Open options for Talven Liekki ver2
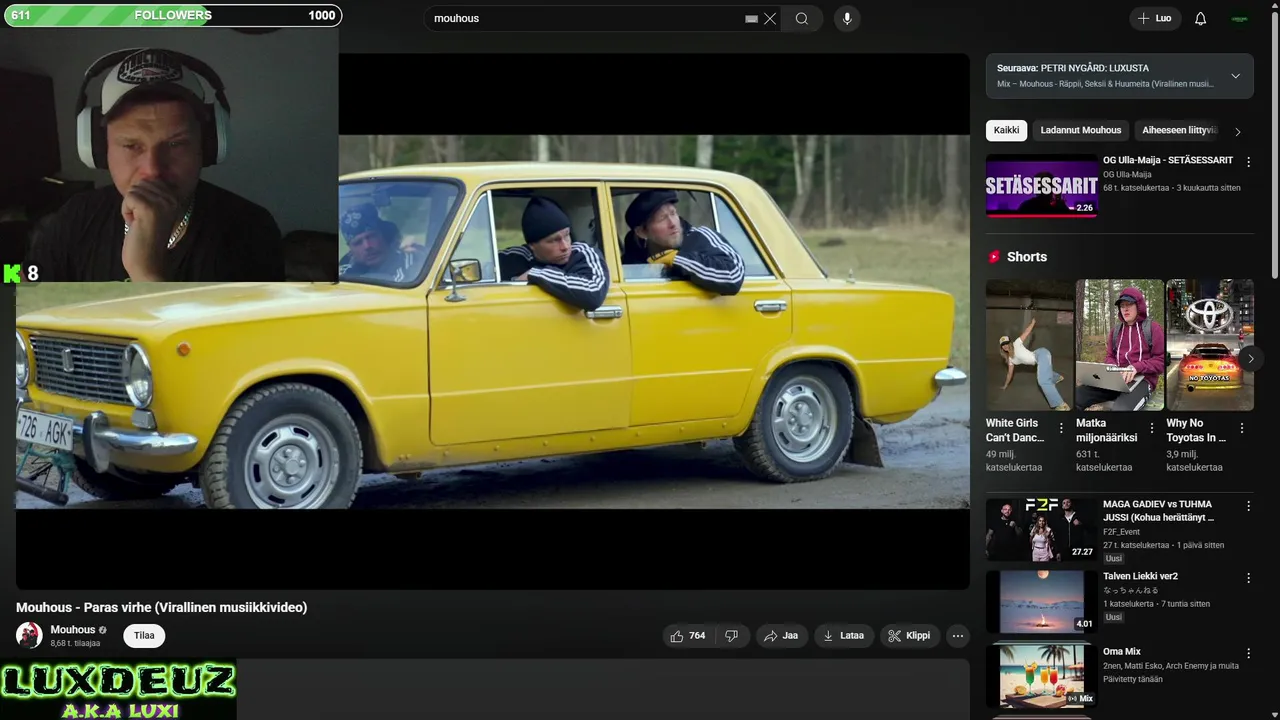Screen dimensions: 1280x720 [x=1248, y=578]
